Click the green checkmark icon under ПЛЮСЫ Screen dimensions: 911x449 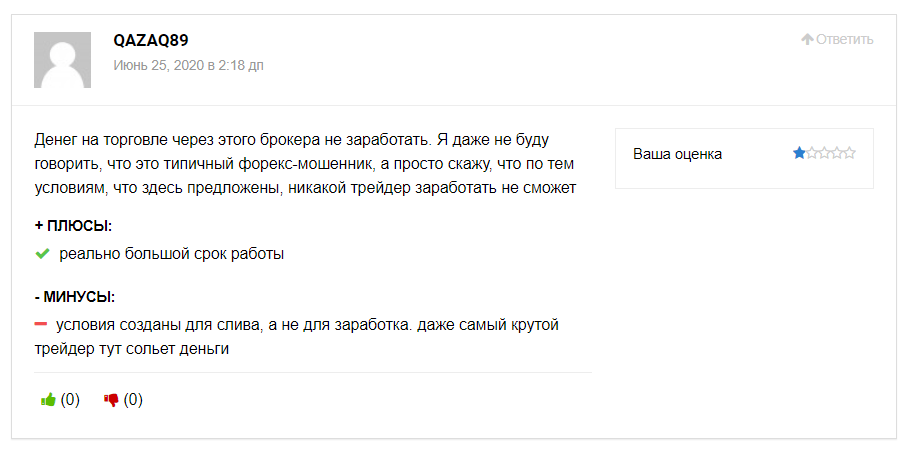[x=43, y=254]
